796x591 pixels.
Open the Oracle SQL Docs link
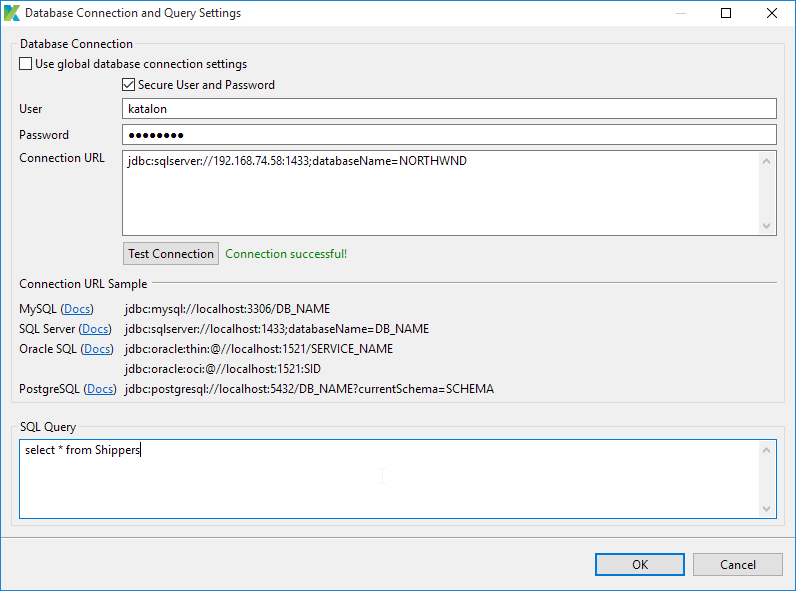pyautogui.click(x=97, y=349)
